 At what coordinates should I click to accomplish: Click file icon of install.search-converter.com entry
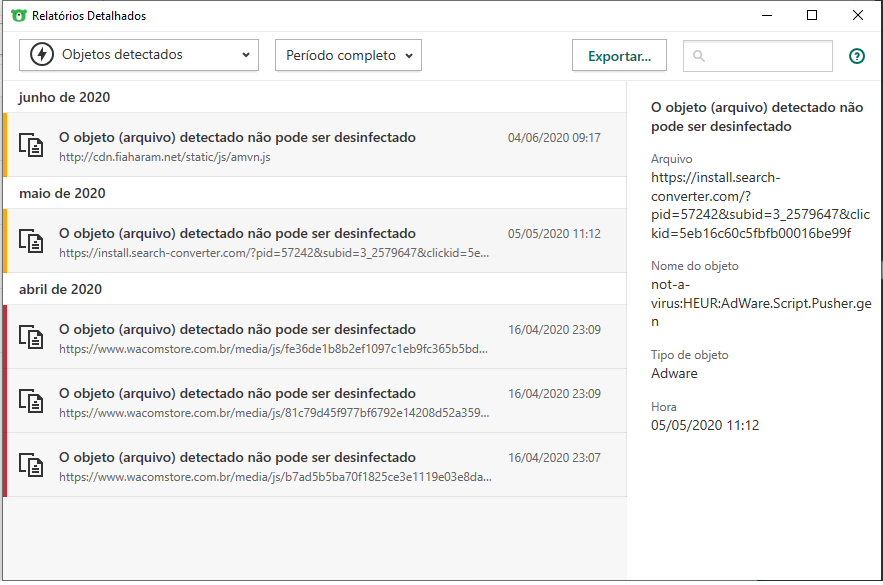click(x=33, y=241)
